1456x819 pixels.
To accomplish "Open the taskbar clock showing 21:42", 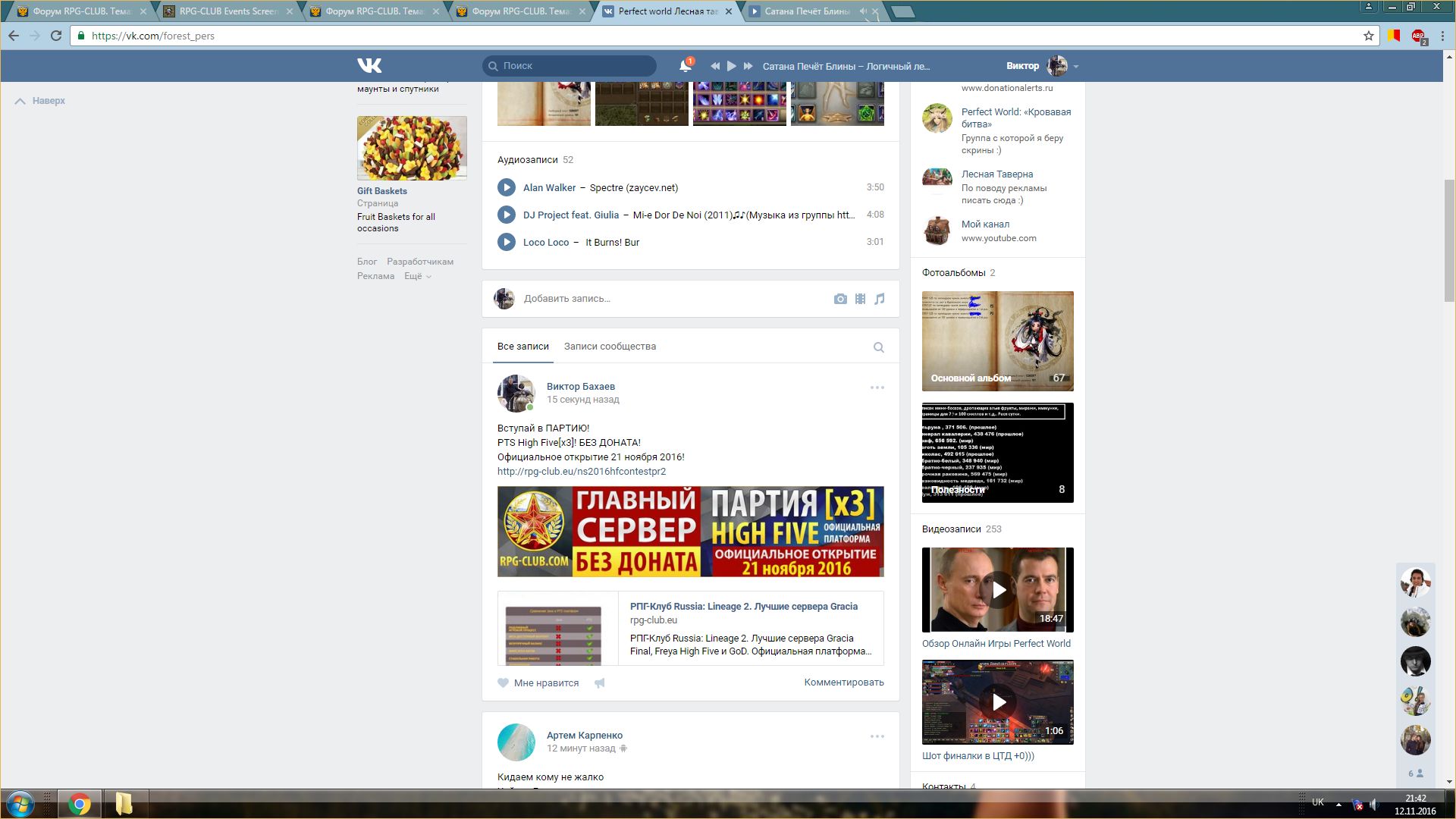I will tap(1415, 805).
